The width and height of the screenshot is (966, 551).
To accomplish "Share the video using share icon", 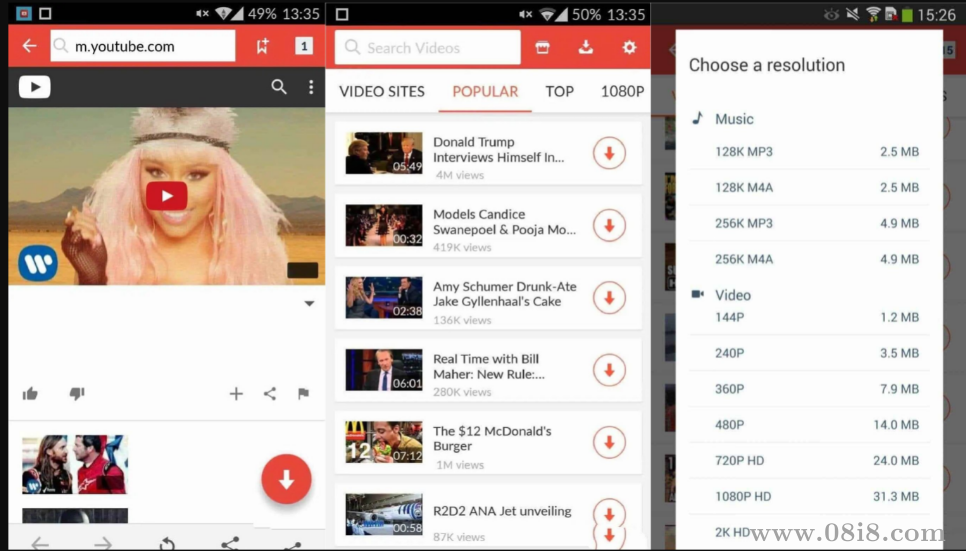I will pyautogui.click(x=270, y=393).
